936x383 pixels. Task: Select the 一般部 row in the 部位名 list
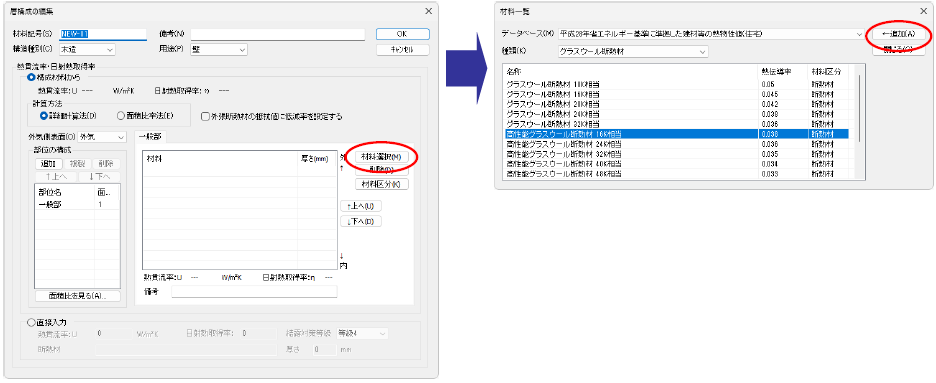pos(77,205)
